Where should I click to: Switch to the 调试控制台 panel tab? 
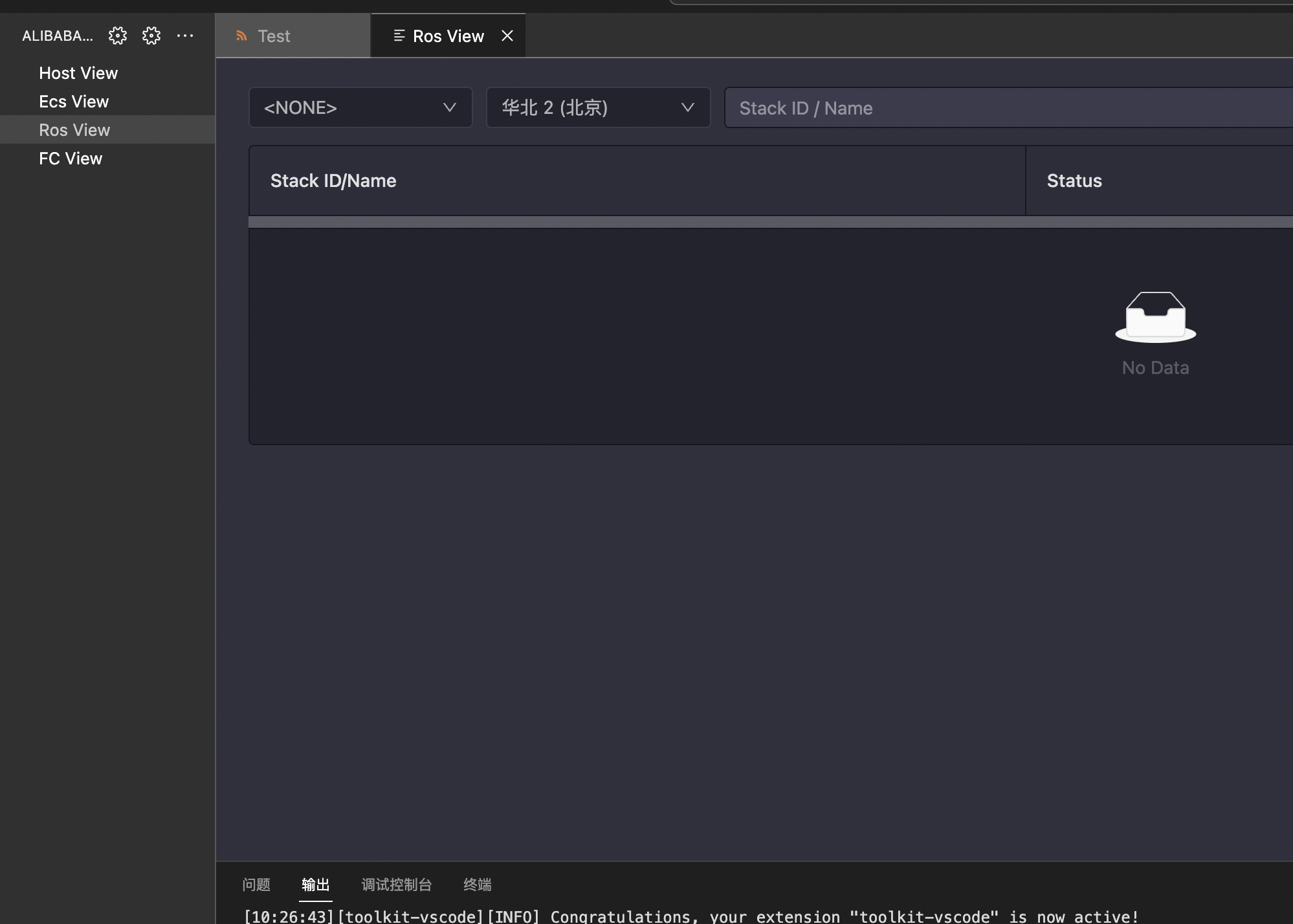pos(397,885)
